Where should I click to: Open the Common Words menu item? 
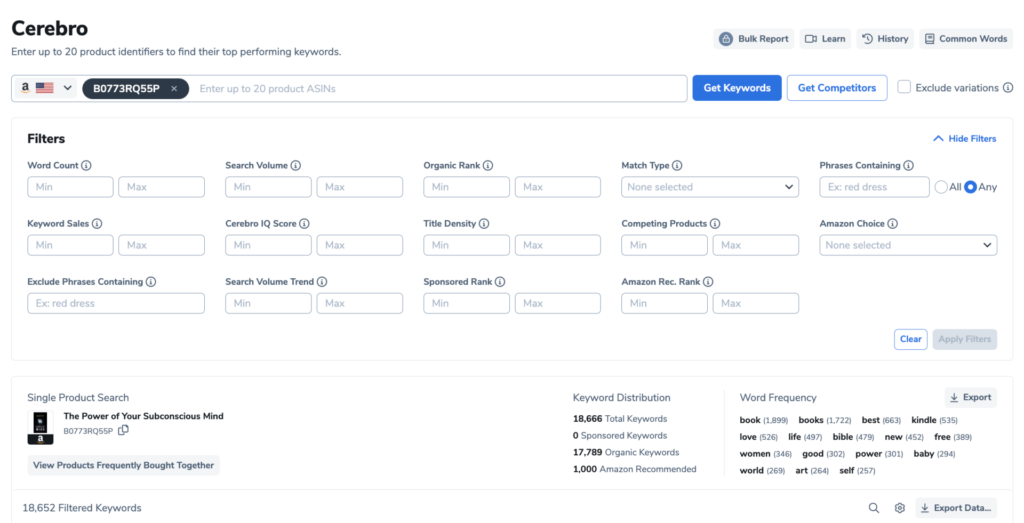tap(965, 39)
